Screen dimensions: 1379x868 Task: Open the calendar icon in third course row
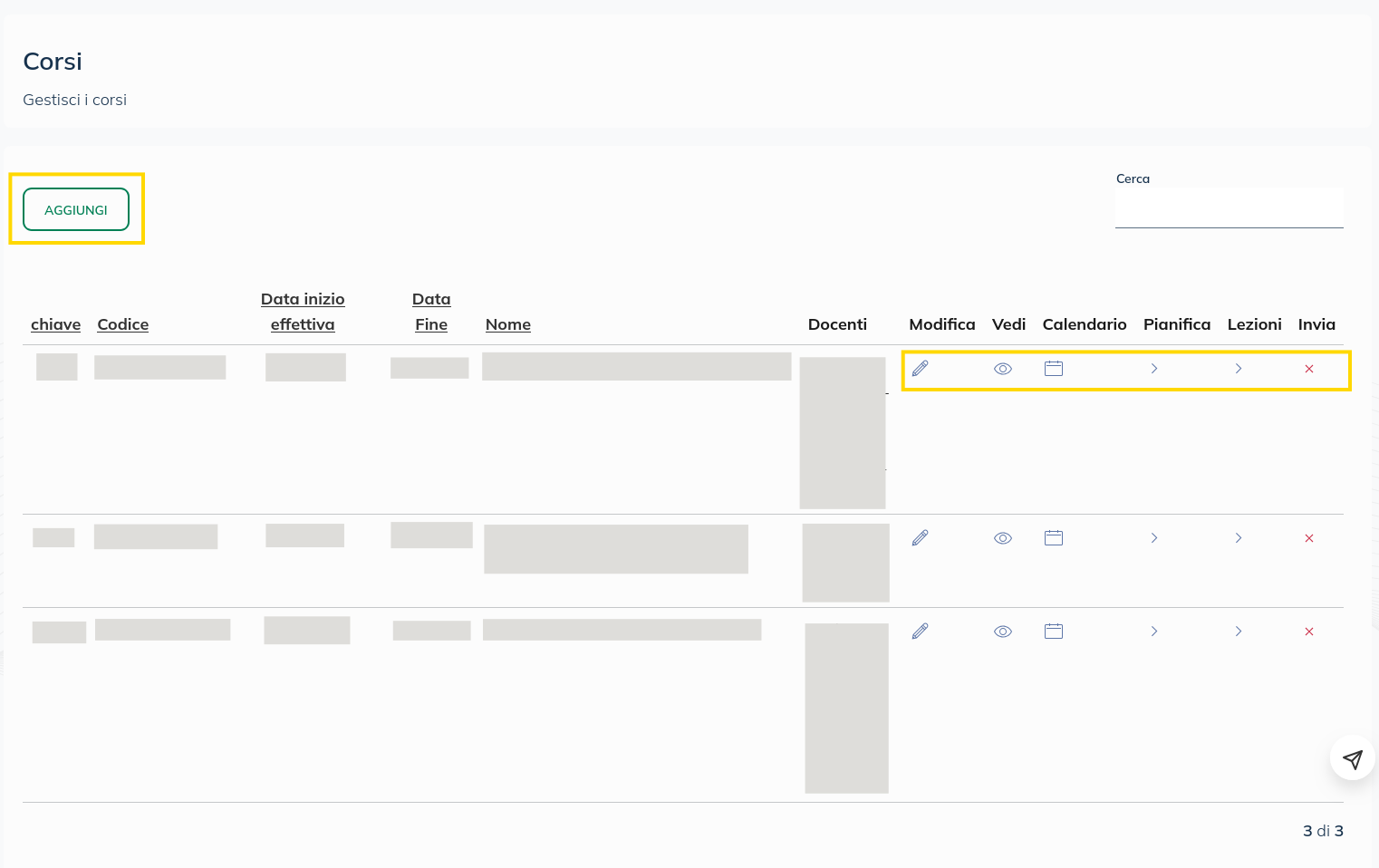point(1053,632)
